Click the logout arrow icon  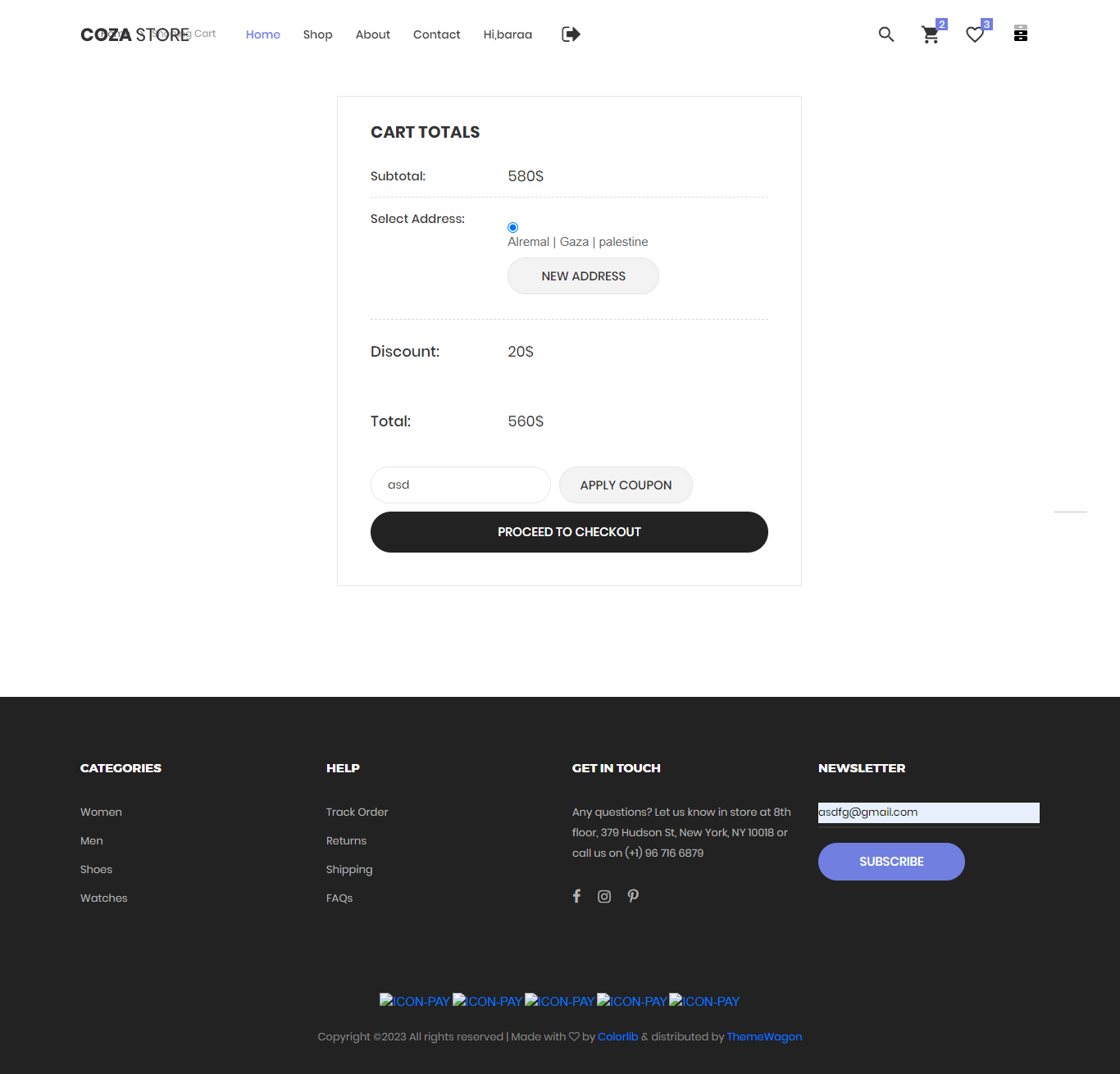[x=571, y=34]
